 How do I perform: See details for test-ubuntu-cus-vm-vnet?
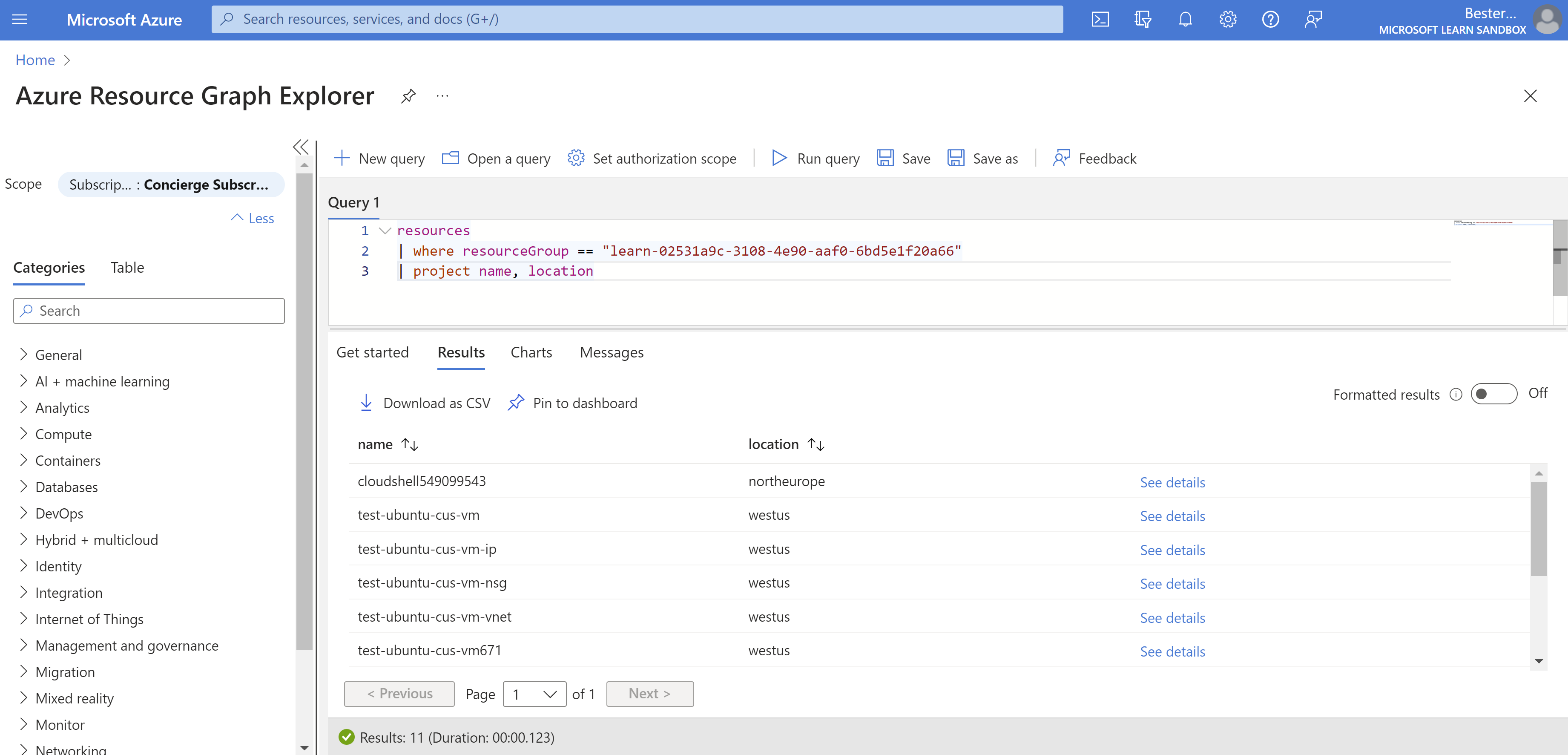[1172, 617]
